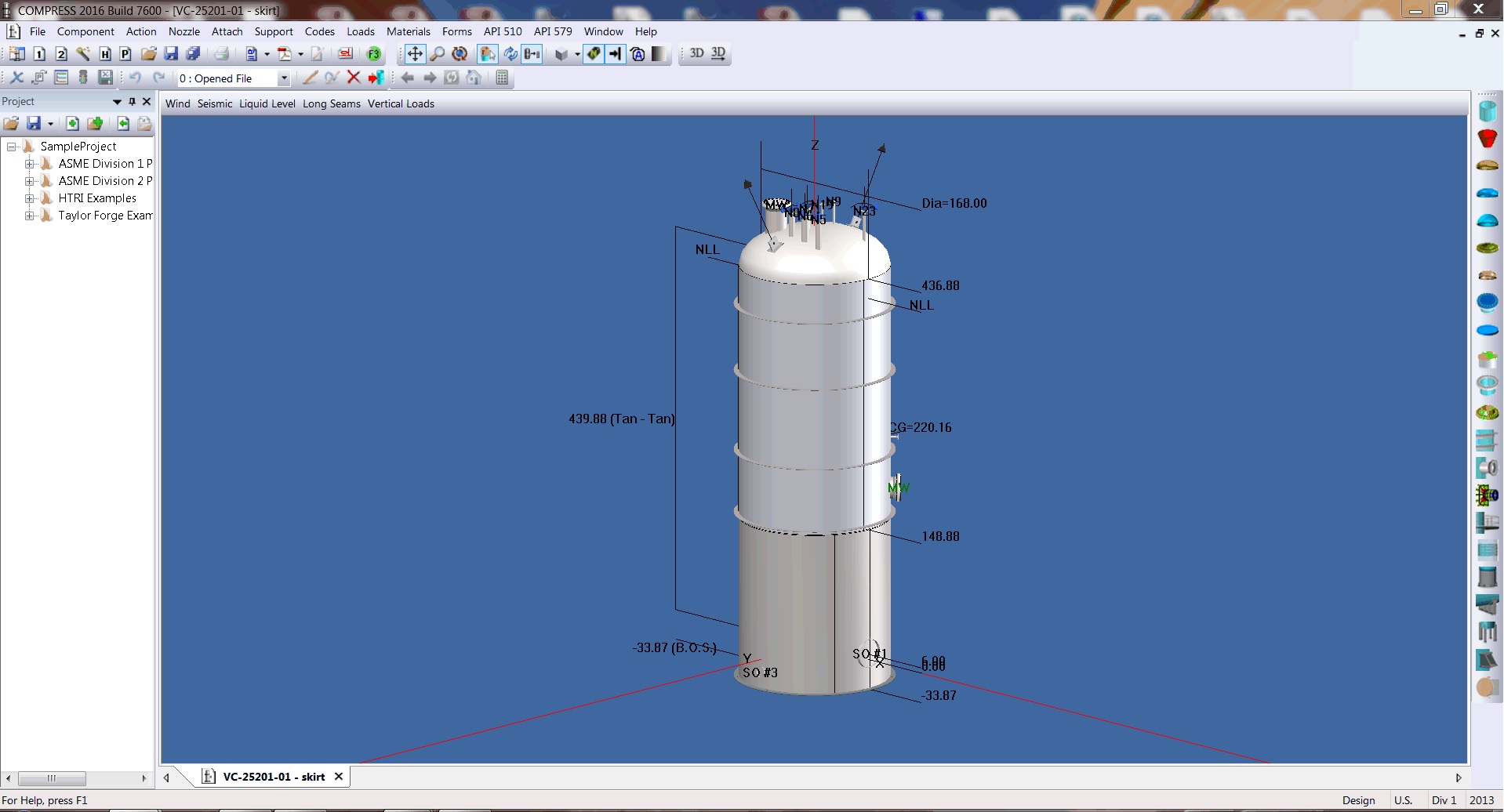This screenshot has height=812, width=1504.
Task: Click the home icon in navigation toolbar
Action: [473, 78]
